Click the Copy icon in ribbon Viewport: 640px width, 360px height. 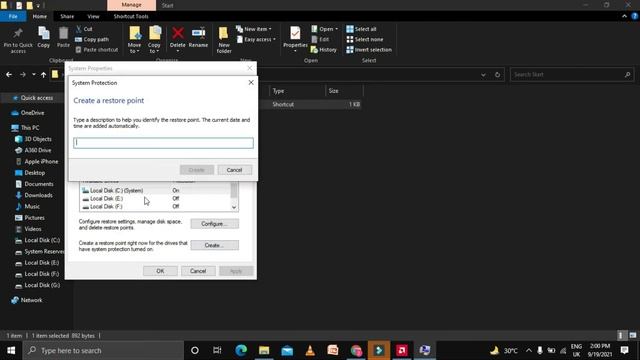[44, 37]
